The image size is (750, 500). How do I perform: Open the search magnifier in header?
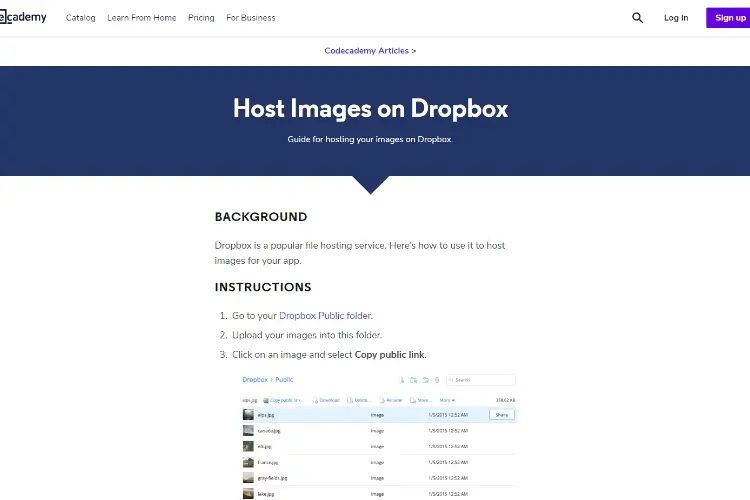637,18
